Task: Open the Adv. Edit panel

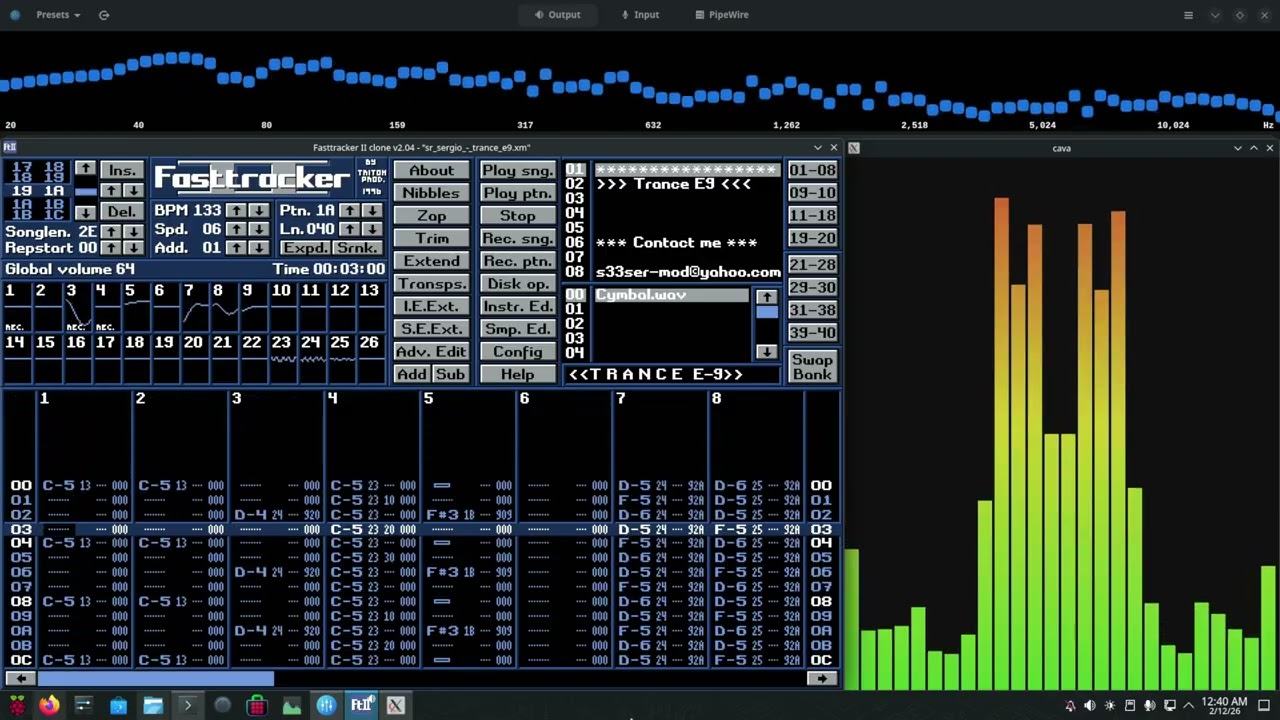Action: pyautogui.click(x=432, y=352)
